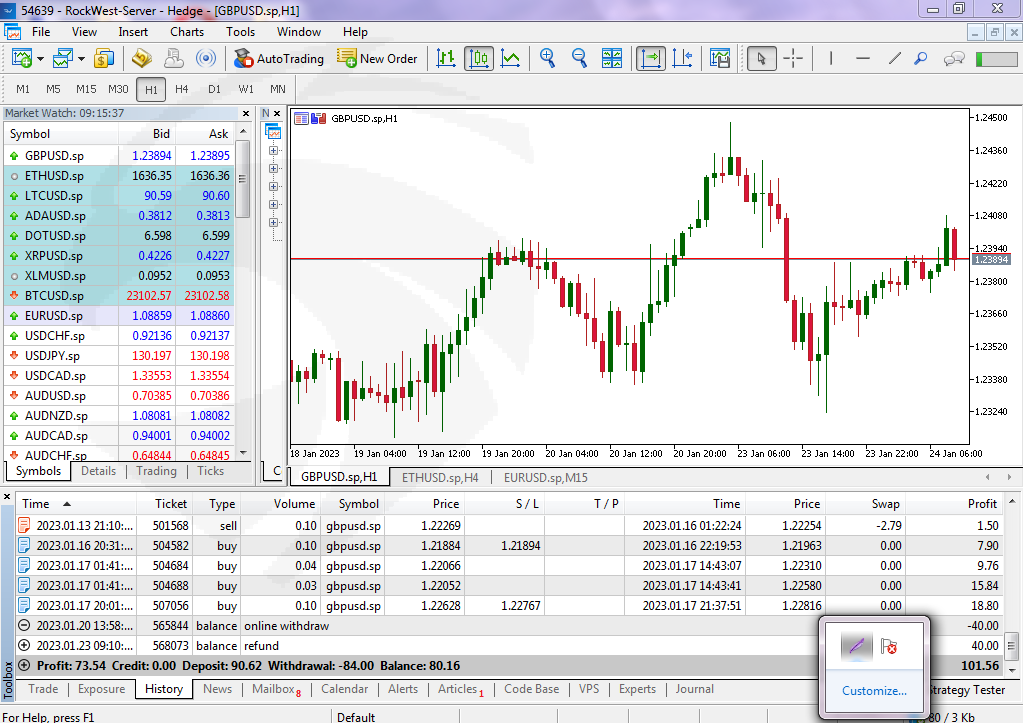The height and width of the screenshot is (723, 1023).
Task: Select the H4 timeframe button
Action: 181,89
